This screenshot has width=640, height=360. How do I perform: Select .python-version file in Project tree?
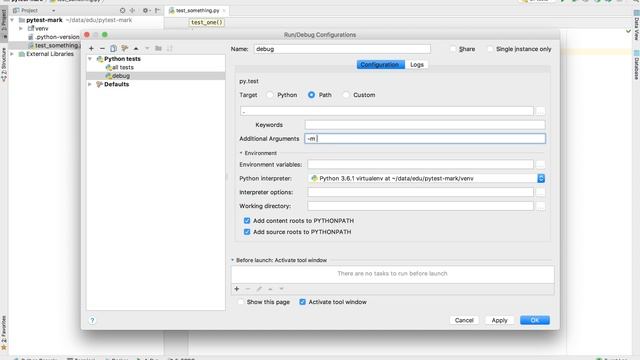pyautogui.click(x=57, y=37)
